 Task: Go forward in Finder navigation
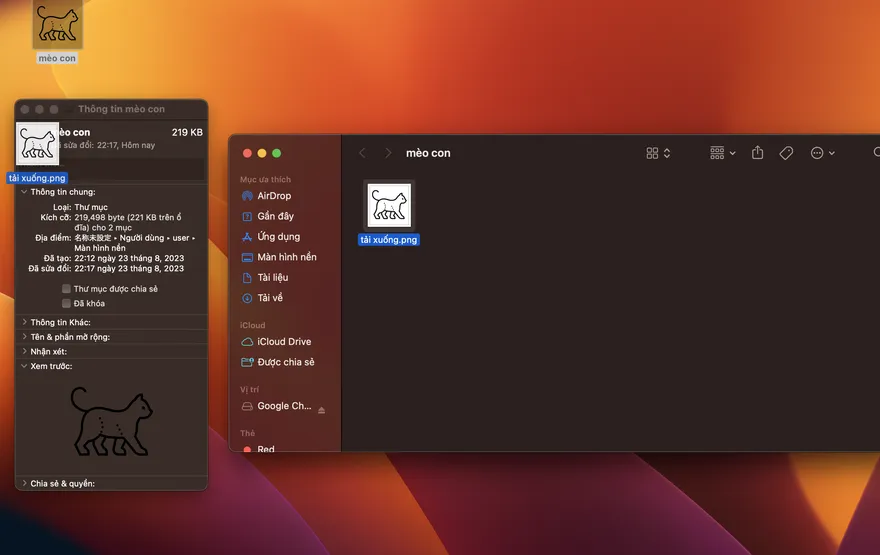[x=388, y=153]
